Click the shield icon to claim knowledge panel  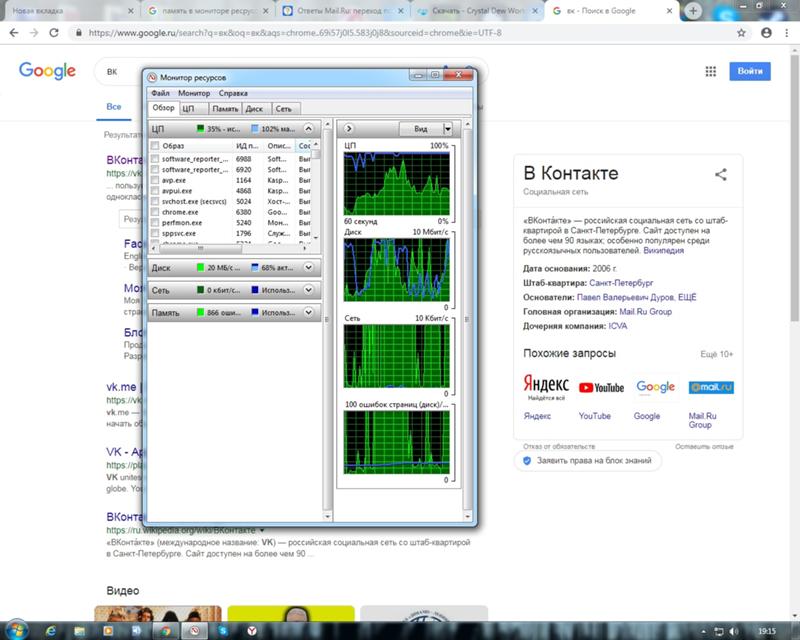click(x=527, y=461)
